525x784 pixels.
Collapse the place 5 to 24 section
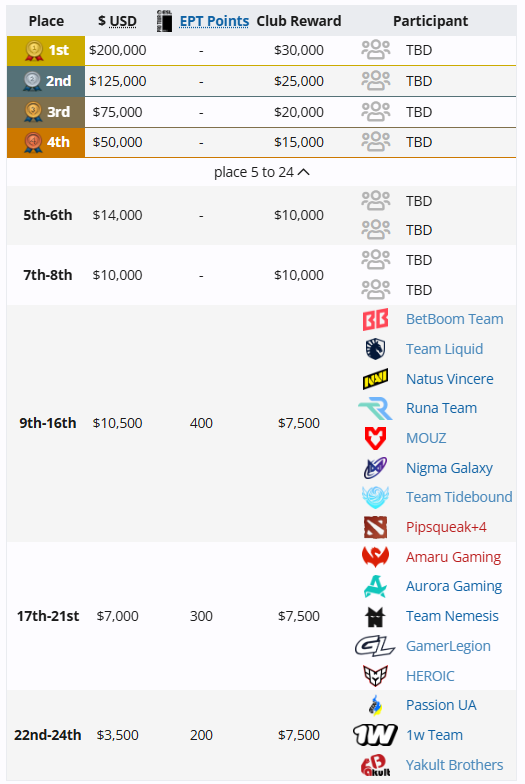click(262, 172)
